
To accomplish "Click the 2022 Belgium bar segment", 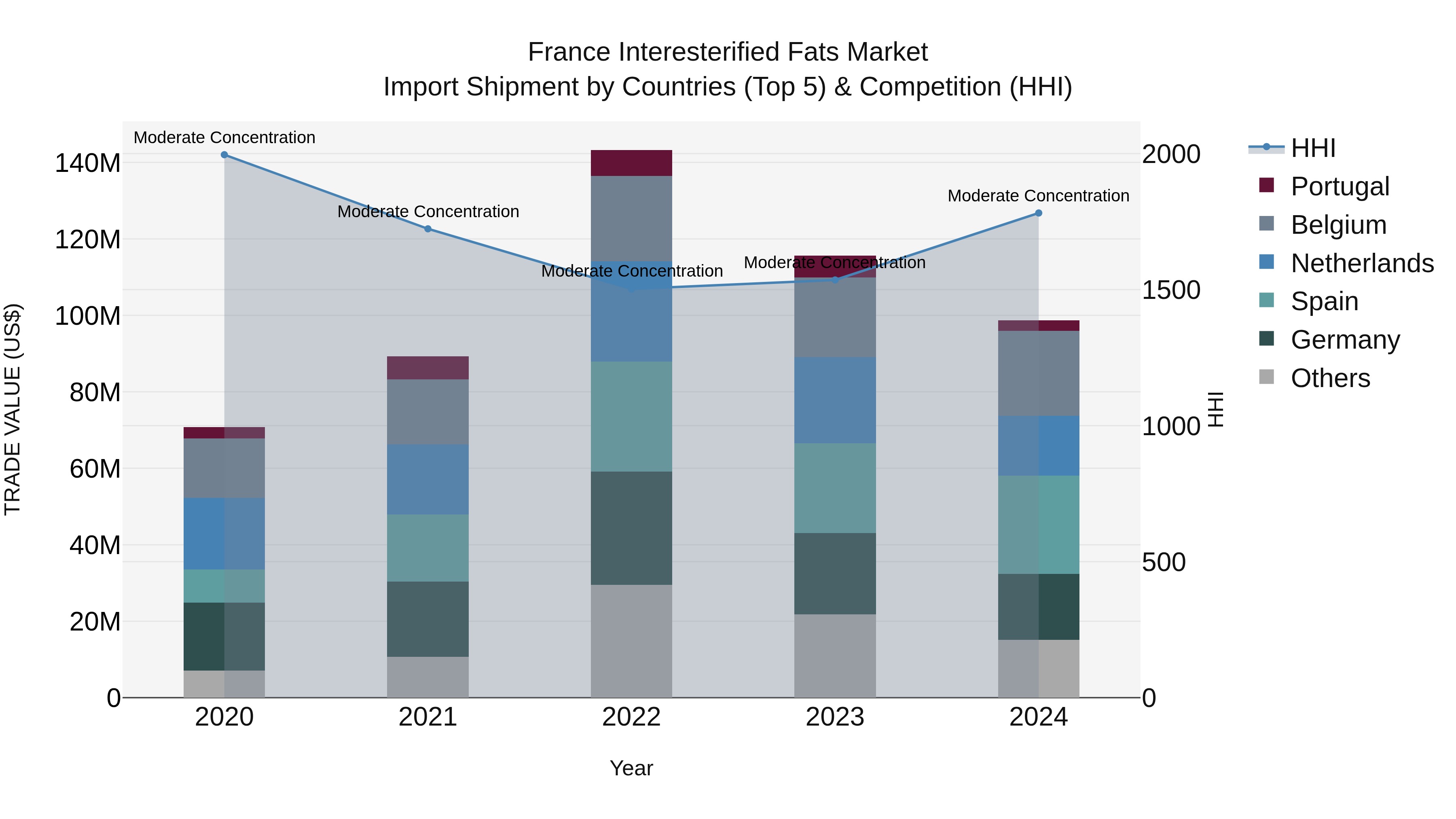I will click(631, 219).
